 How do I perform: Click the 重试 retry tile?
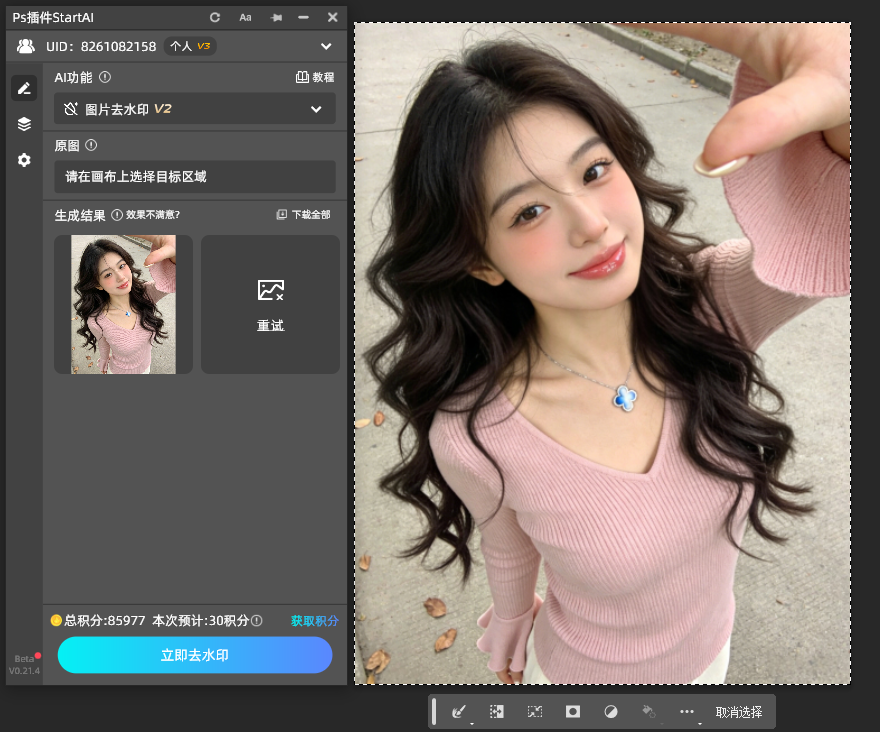(270, 304)
